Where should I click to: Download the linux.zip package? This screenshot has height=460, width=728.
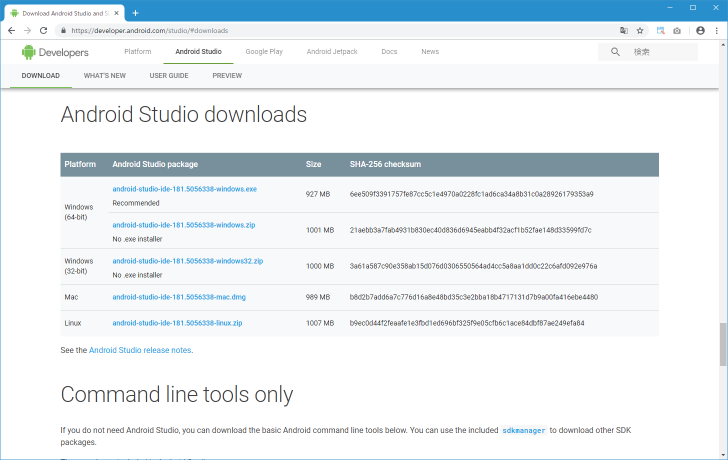coord(177,323)
